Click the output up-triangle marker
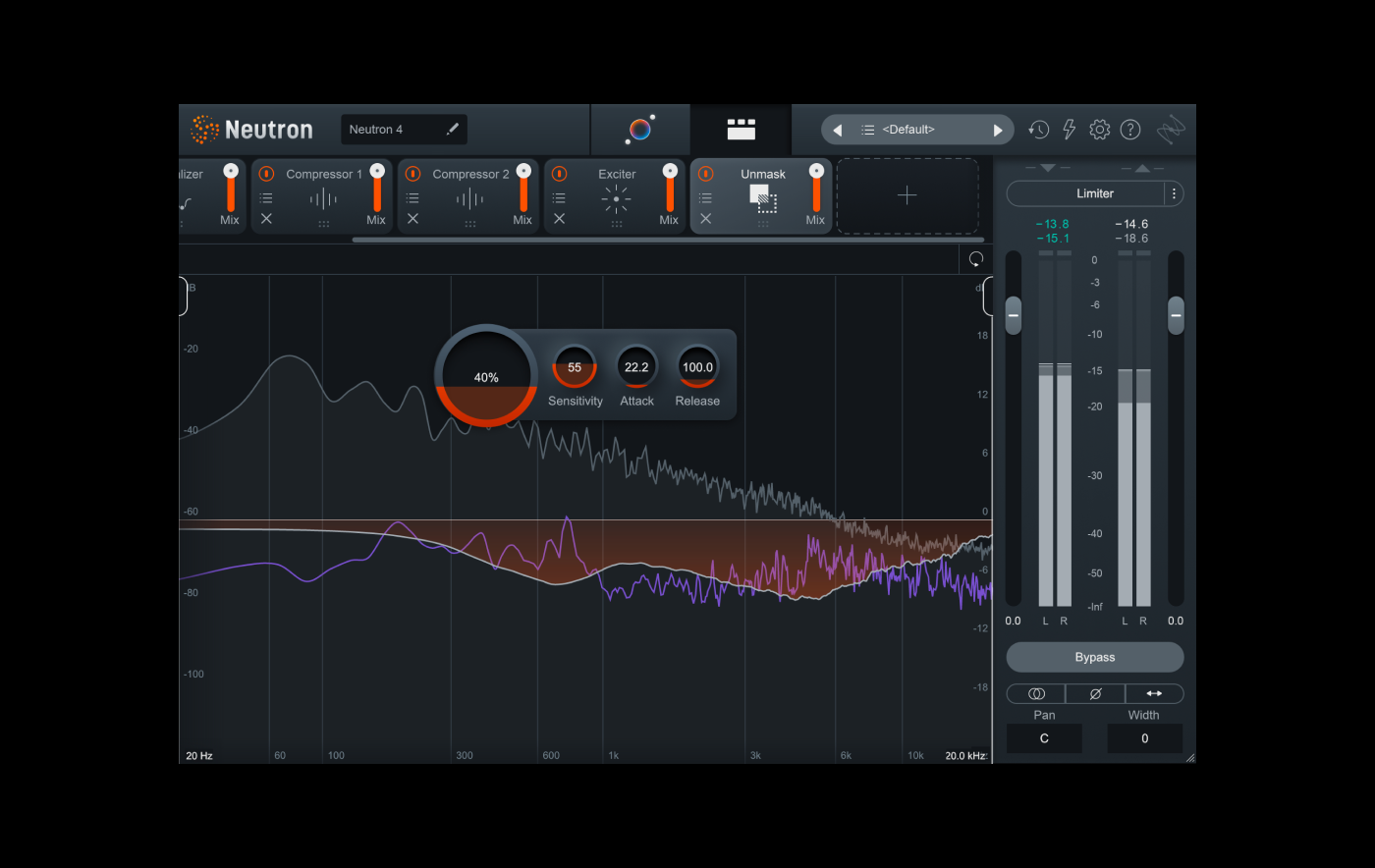Viewport: 1375px width, 868px height. tap(1142, 168)
